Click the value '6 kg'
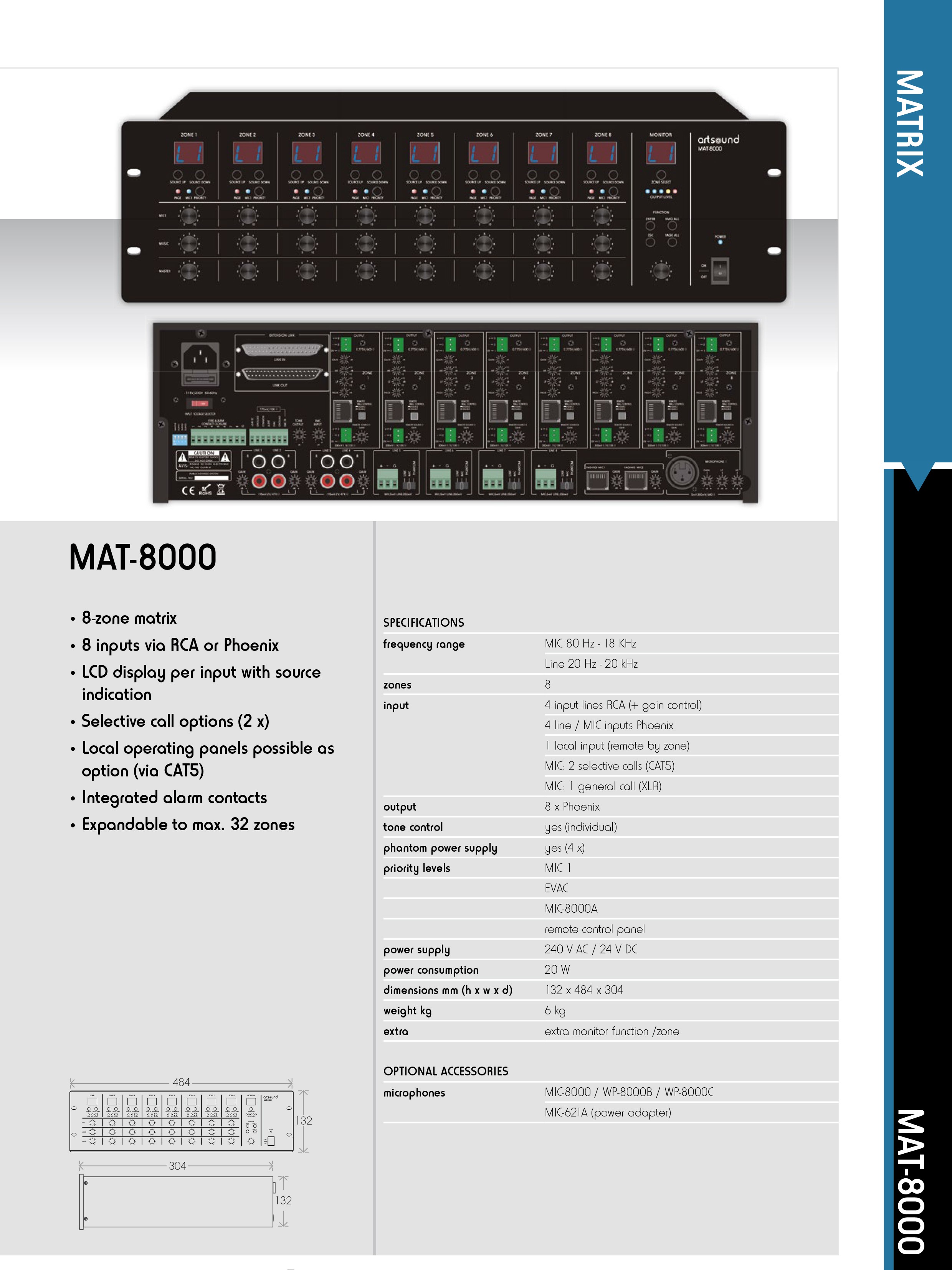This screenshot has width=952, height=1270. coord(555,1011)
